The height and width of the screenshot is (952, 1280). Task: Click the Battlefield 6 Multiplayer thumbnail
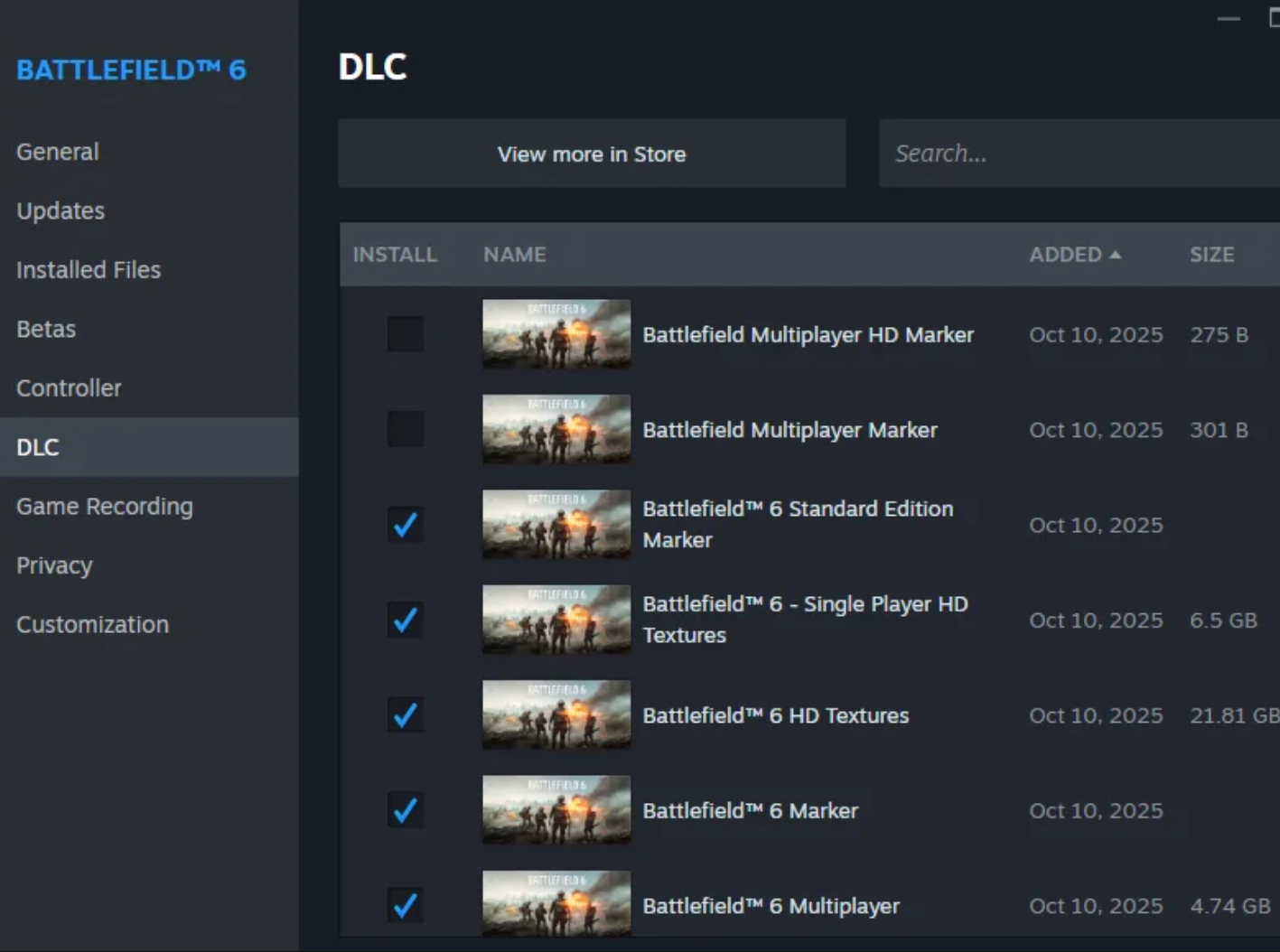point(556,903)
